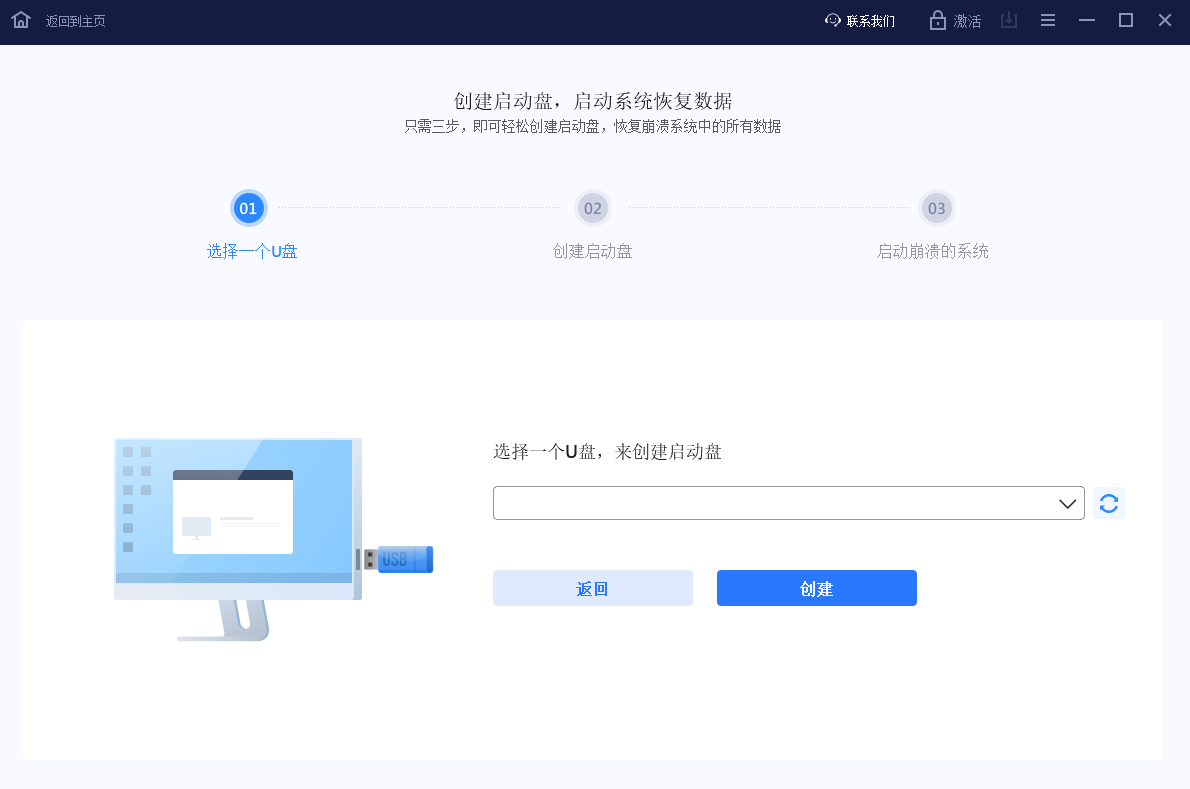
Task: Click the headset contact icon
Action: 831,20
